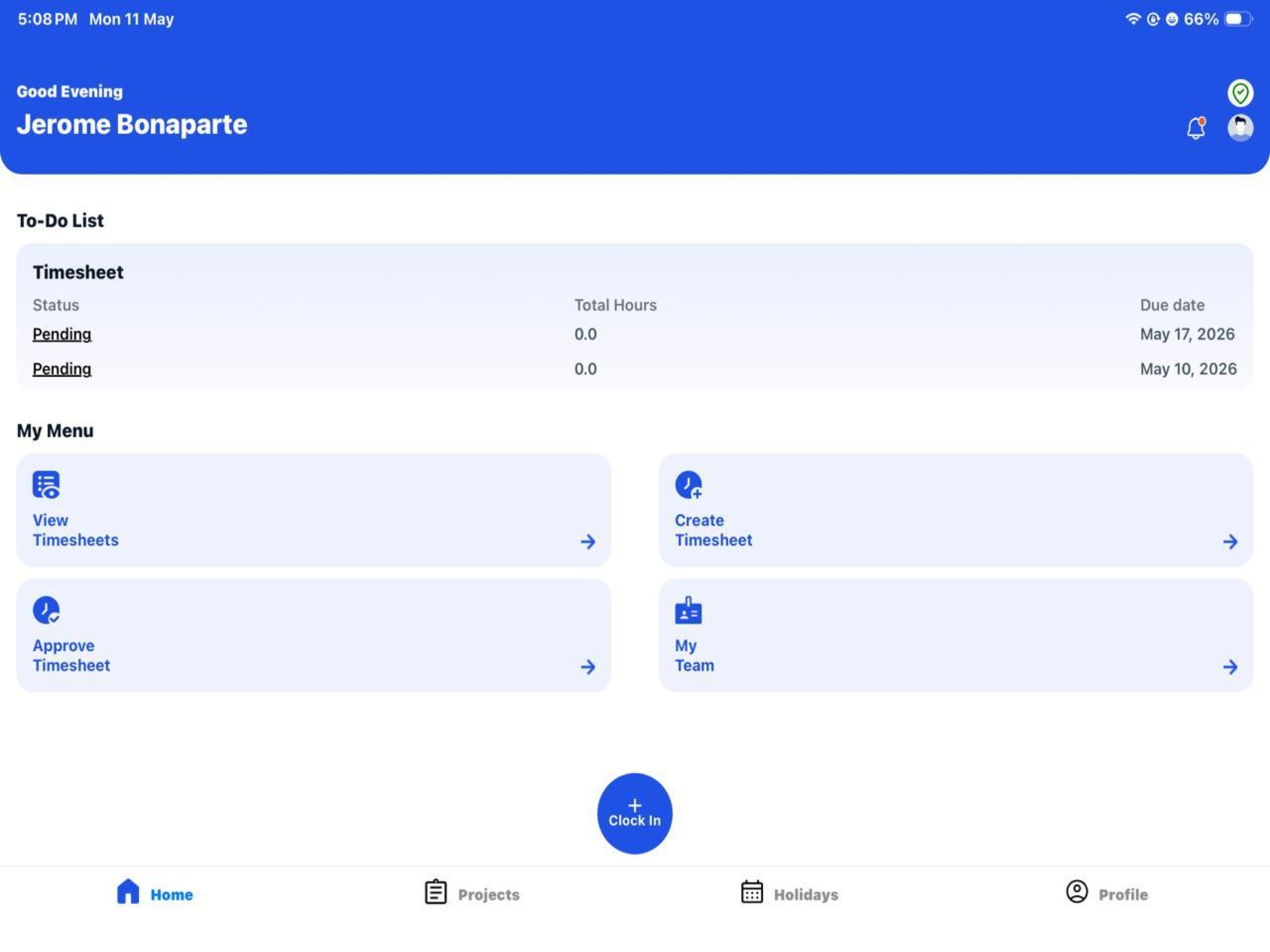Open the notification bell
The height and width of the screenshot is (952, 1270).
(1196, 127)
